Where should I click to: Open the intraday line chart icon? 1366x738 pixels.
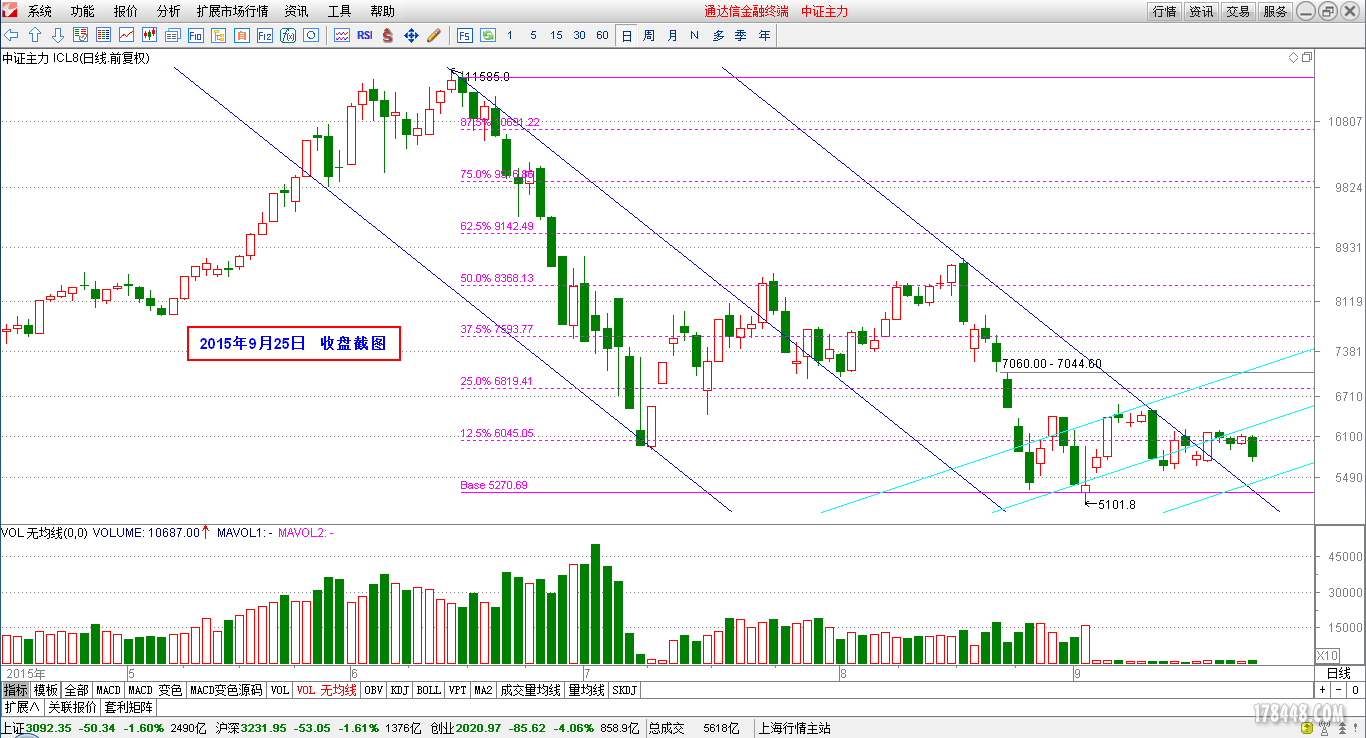click(x=127, y=35)
